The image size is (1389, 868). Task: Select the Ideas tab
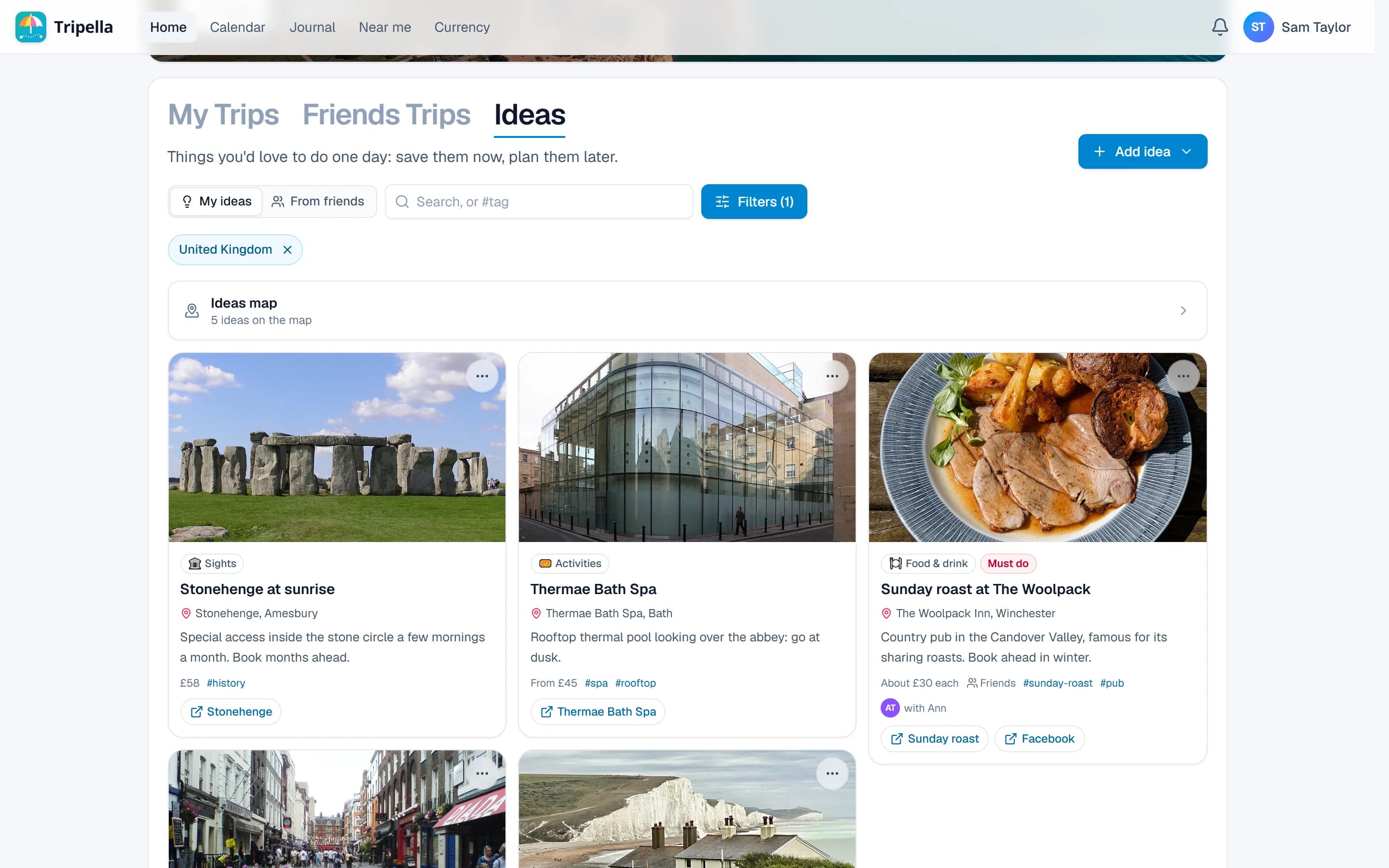(x=529, y=114)
